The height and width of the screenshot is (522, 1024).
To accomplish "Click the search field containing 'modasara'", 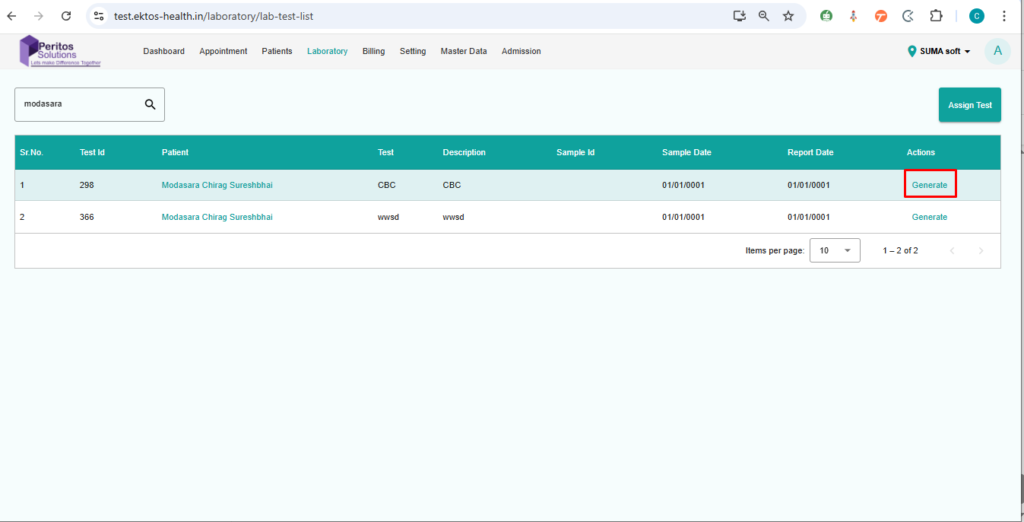I will click(80, 104).
